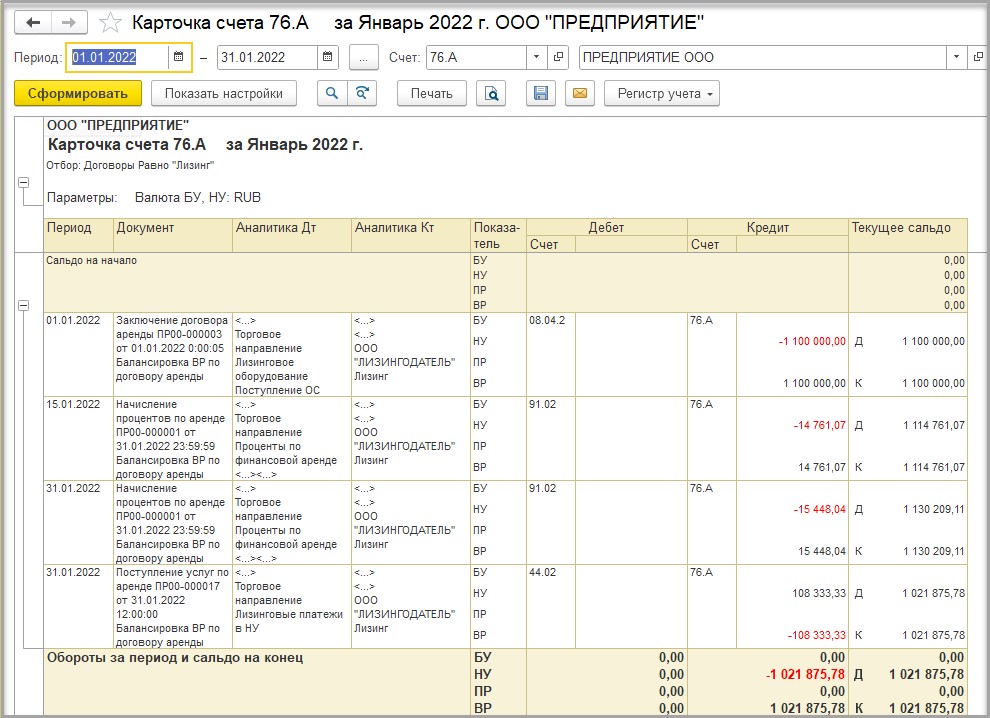
Task: Select the Заключение договора аренды ПР00-000003 document cell
Action: (x=173, y=355)
